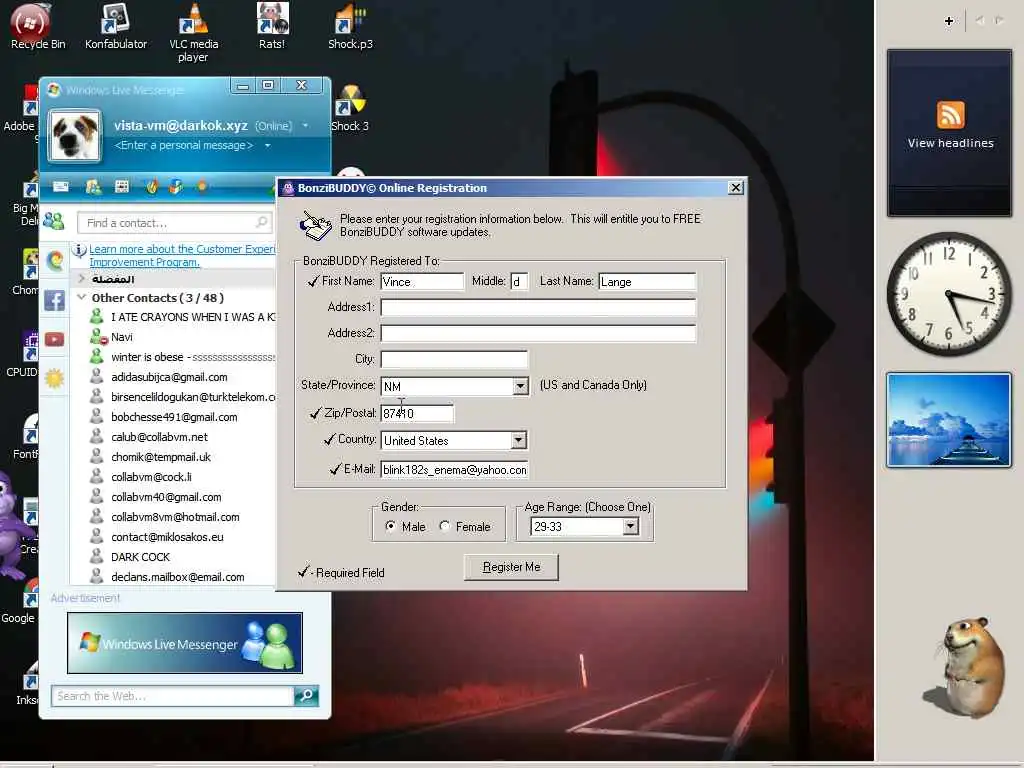Open the Konfabulator desktop shortcut

click(x=116, y=27)
